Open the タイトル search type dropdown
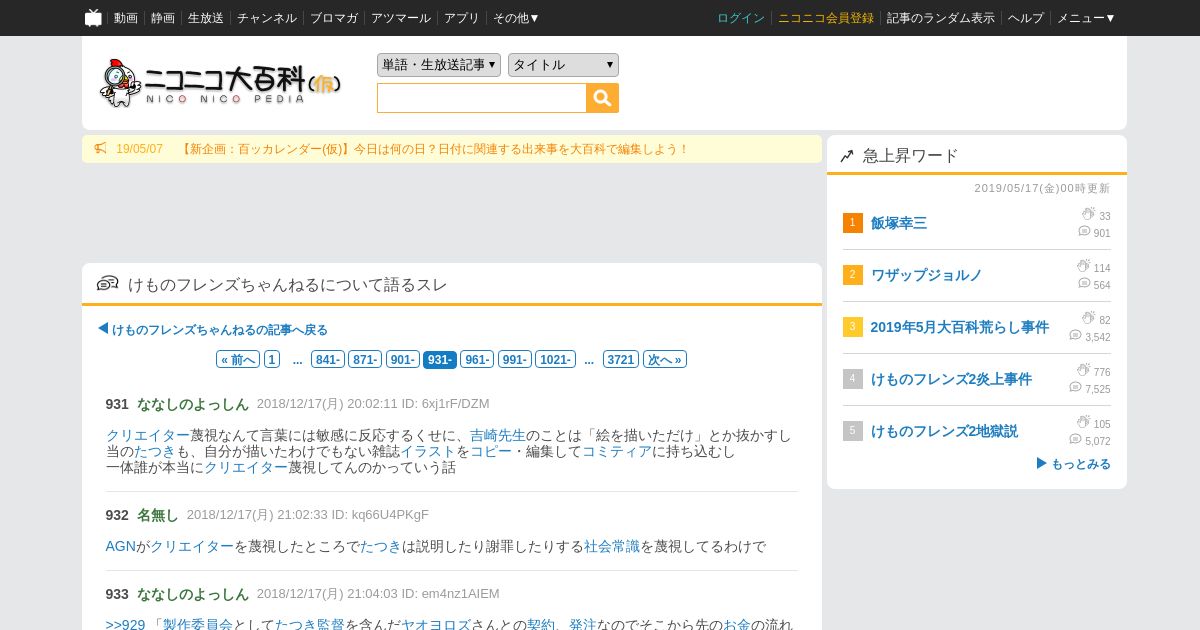 (x=563, y=65)
